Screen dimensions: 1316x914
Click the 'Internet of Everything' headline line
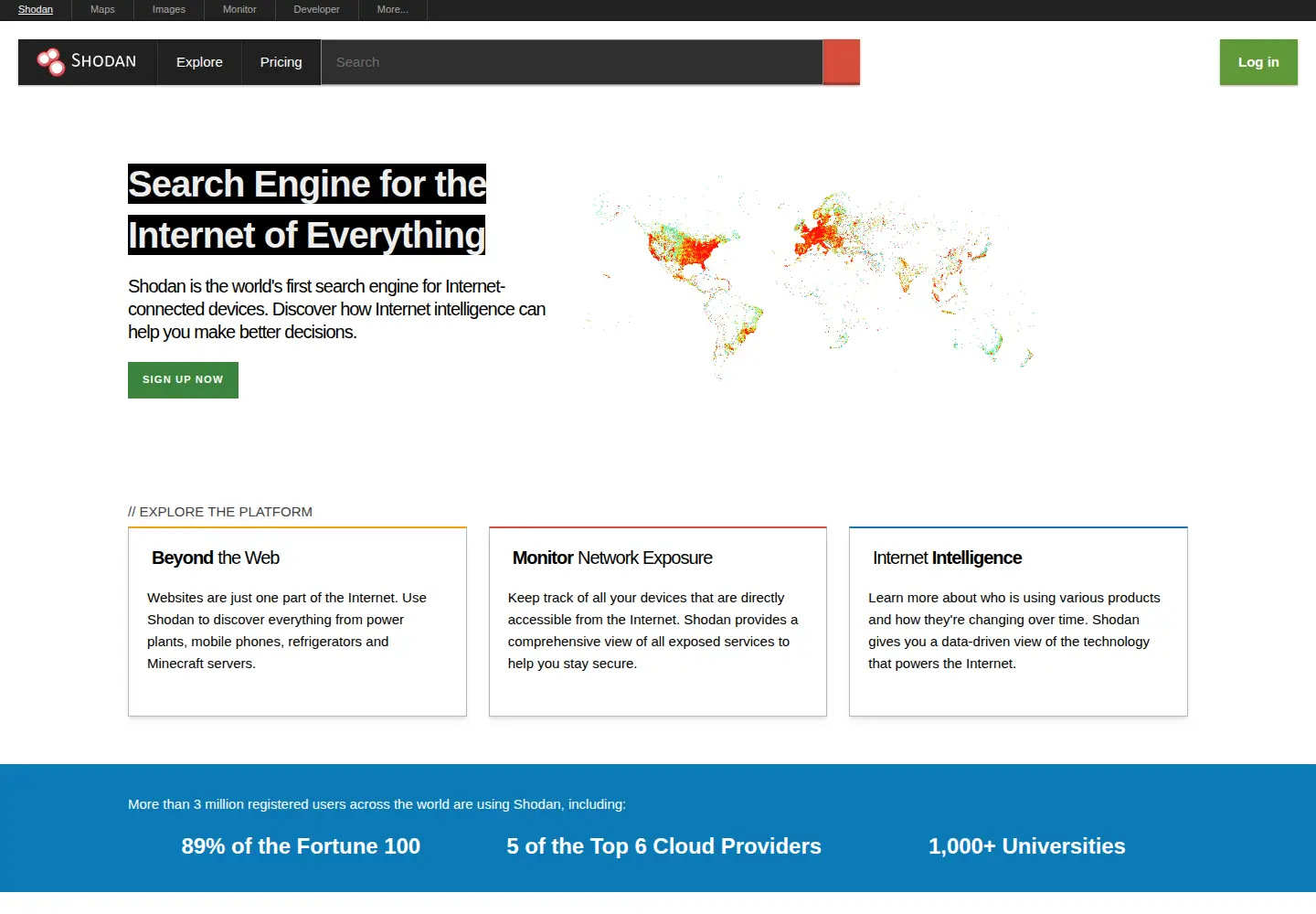(306, 235)
